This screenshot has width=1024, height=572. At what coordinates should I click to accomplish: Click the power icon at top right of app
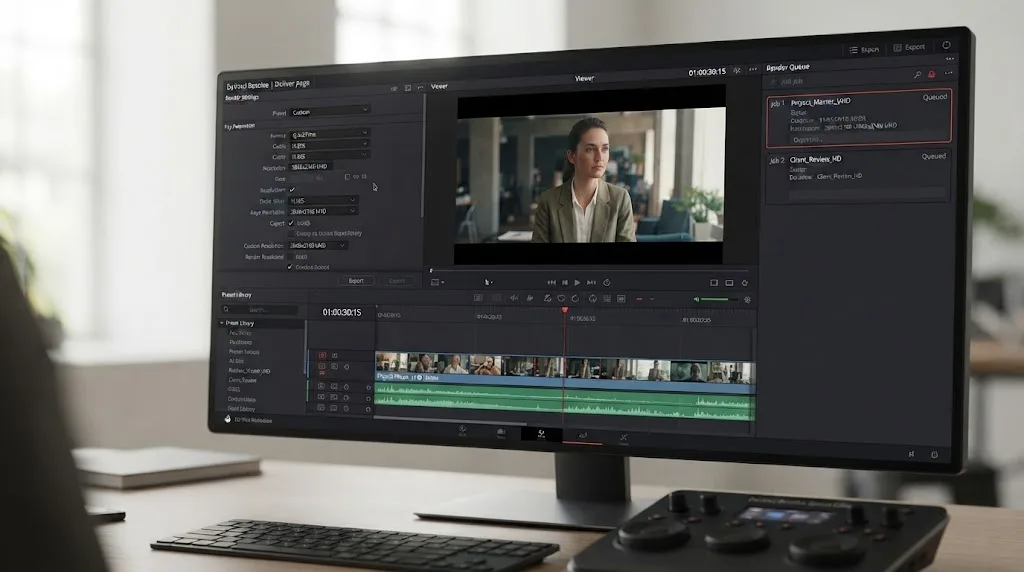pos(946,45)
